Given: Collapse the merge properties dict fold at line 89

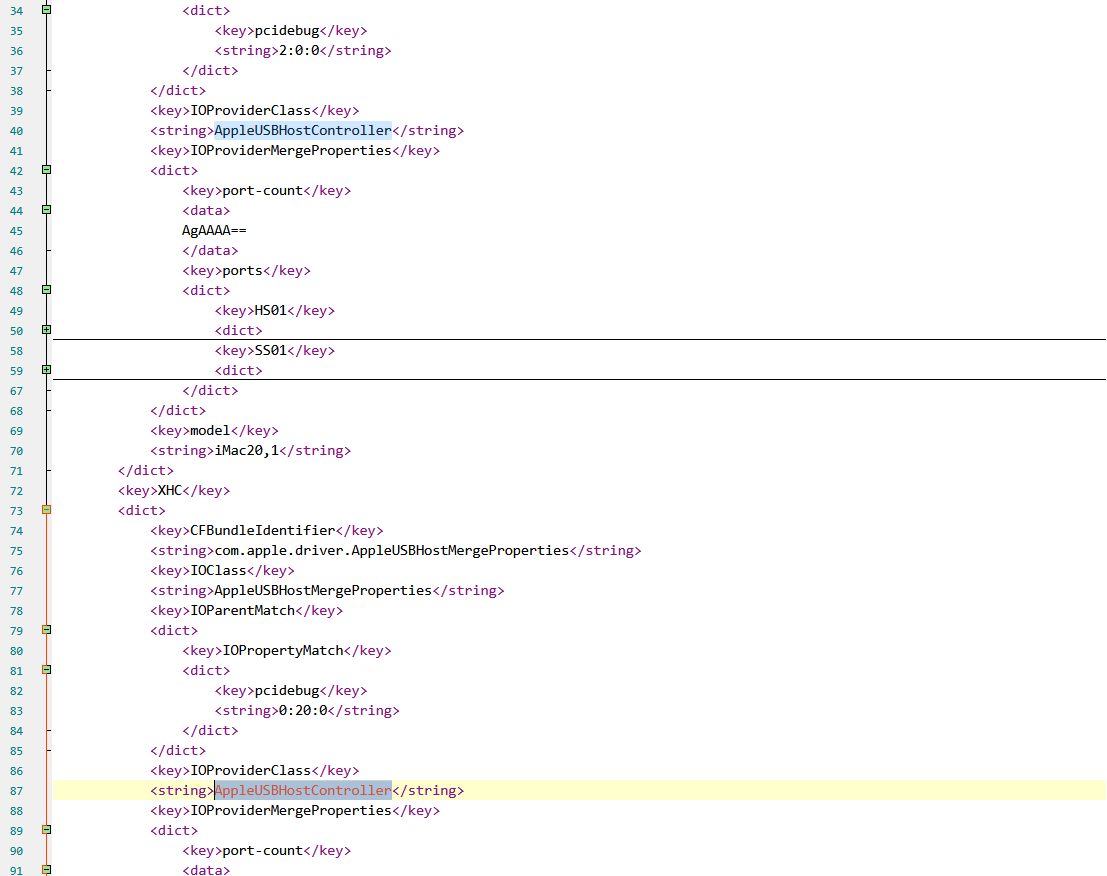Looking at the screenshot, I should (x=45, y=830).
